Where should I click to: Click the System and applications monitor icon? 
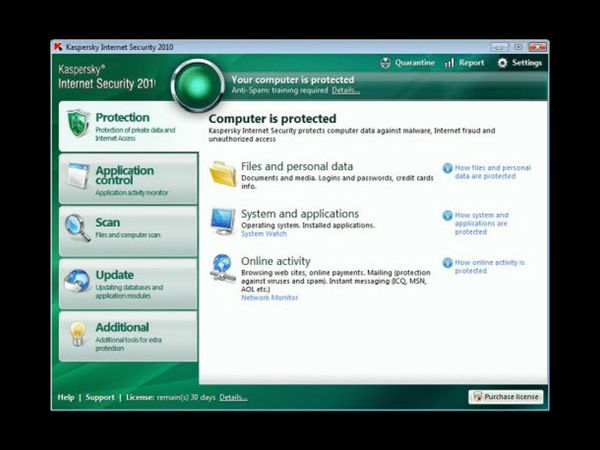[x=223, y=222]
